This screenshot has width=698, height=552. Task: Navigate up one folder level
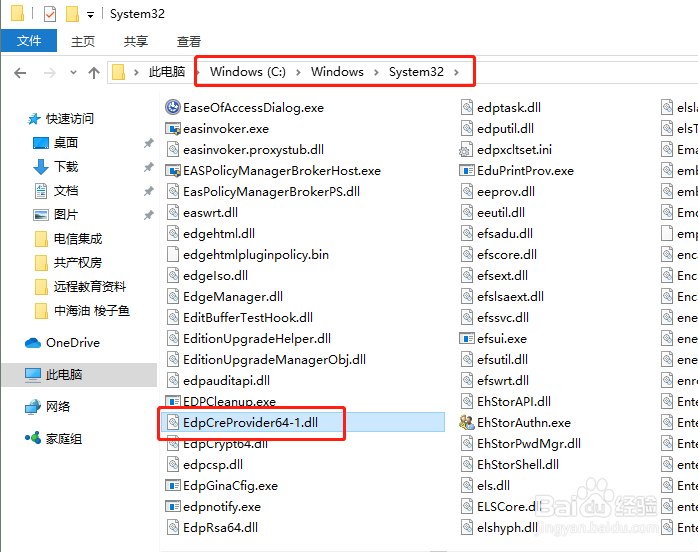pyautogui.click(x=94, y=73)
